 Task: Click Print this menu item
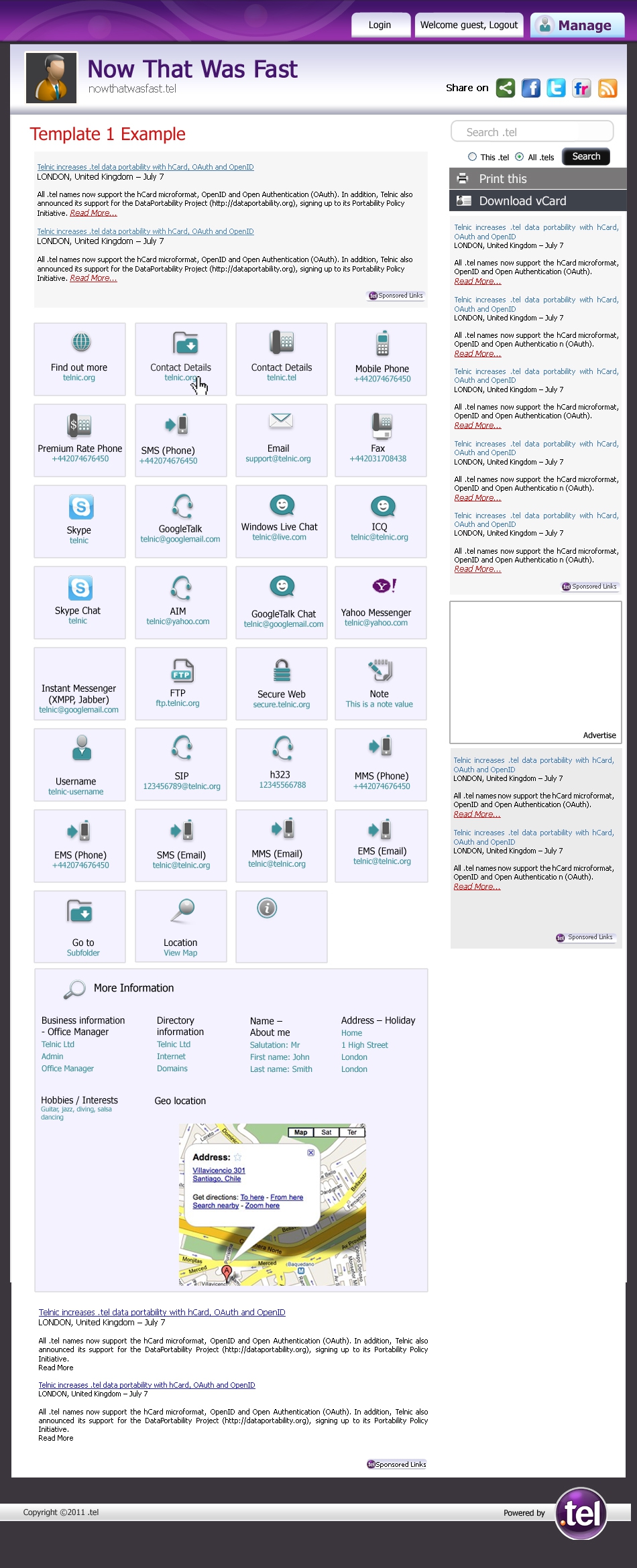538,179
